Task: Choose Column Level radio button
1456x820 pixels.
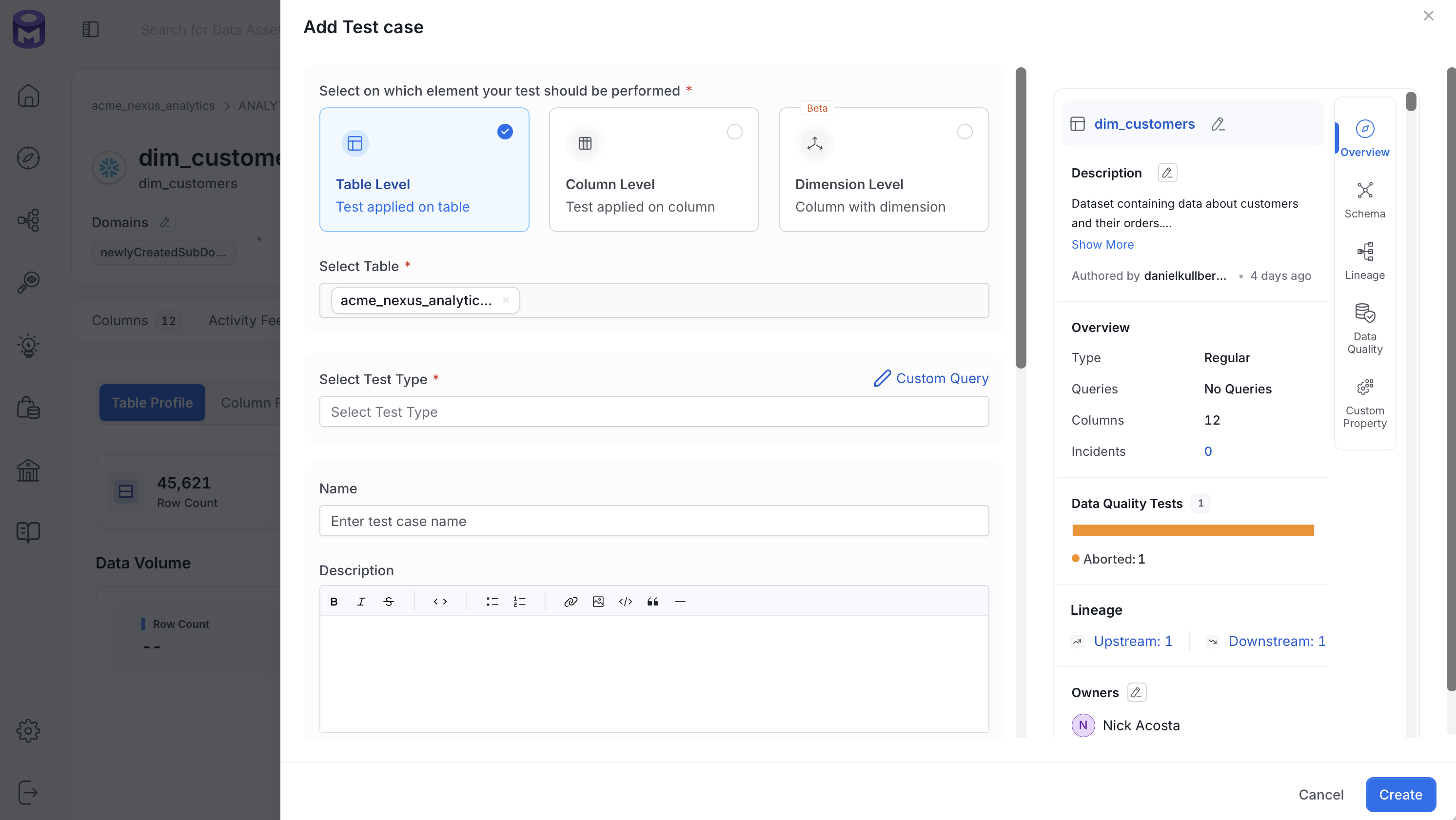Action: [x=734, y=132]
